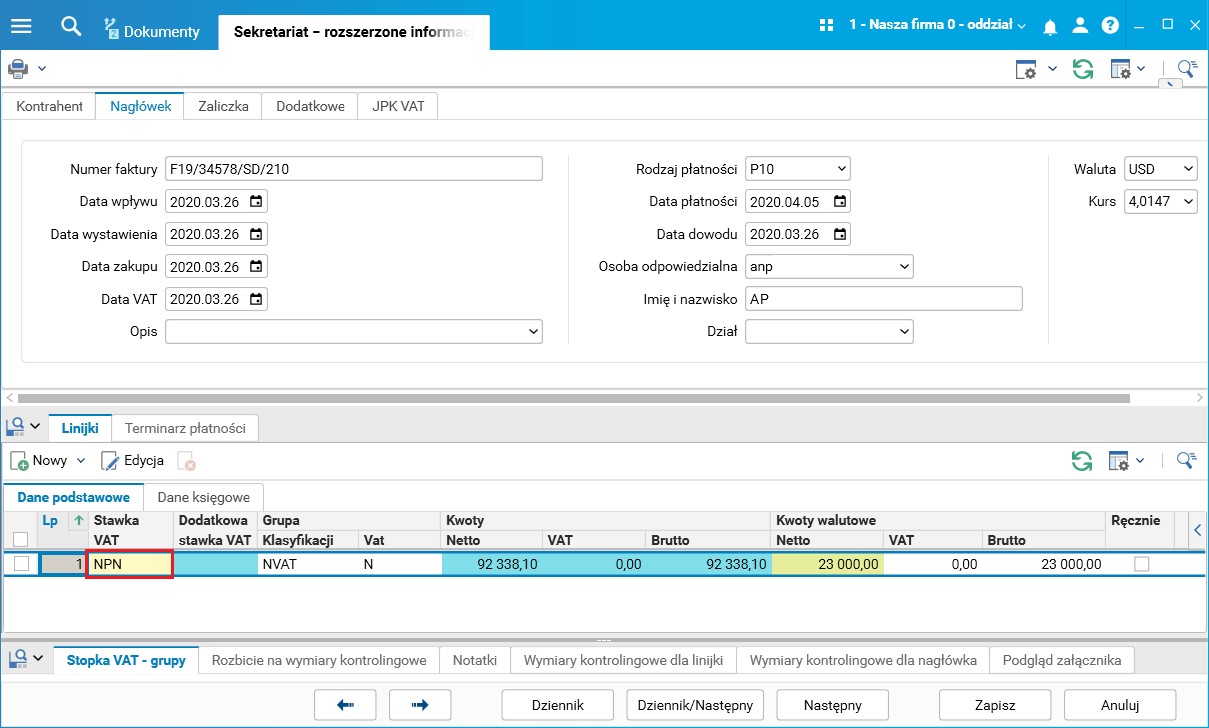This screenshot has height=728, width=1209.
Task: Tick the checkbox in row 1
Action: coord(21,564)
